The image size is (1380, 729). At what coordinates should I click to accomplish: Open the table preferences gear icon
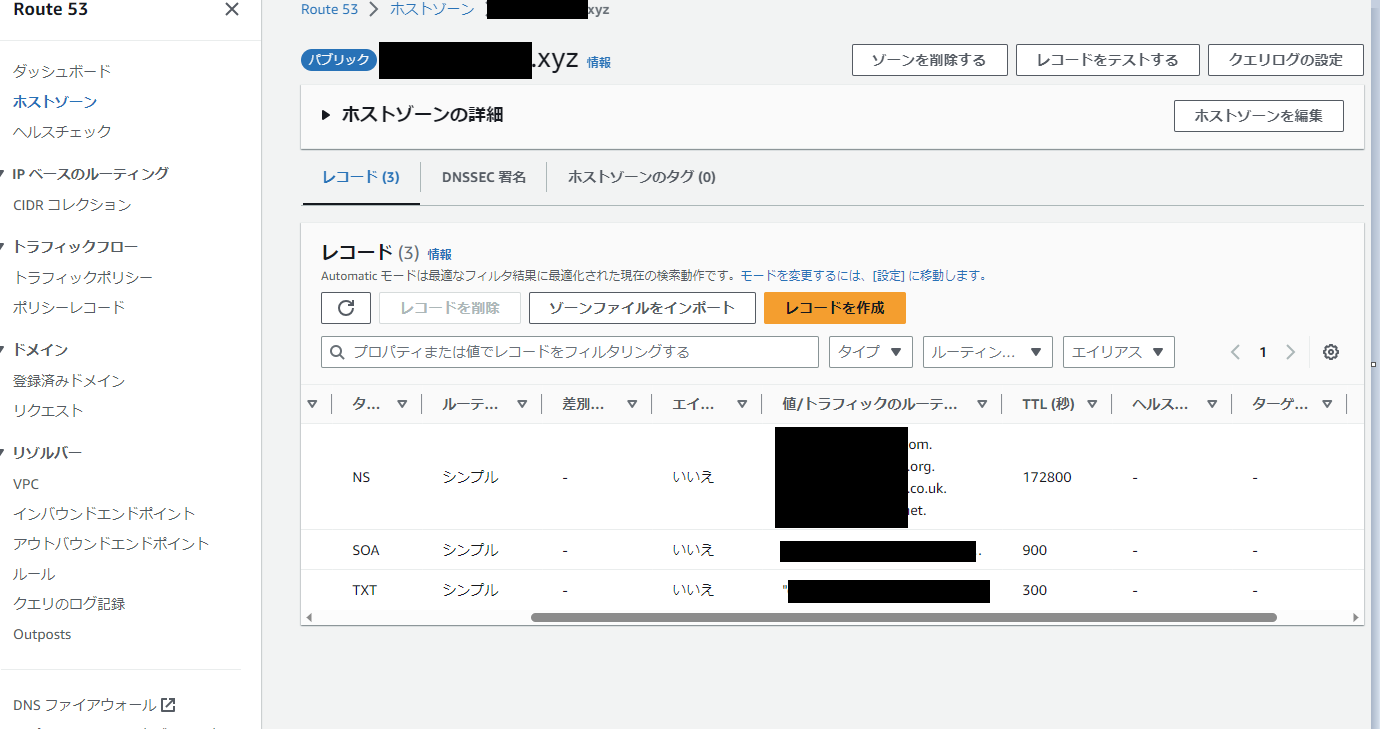[1330, 352]
